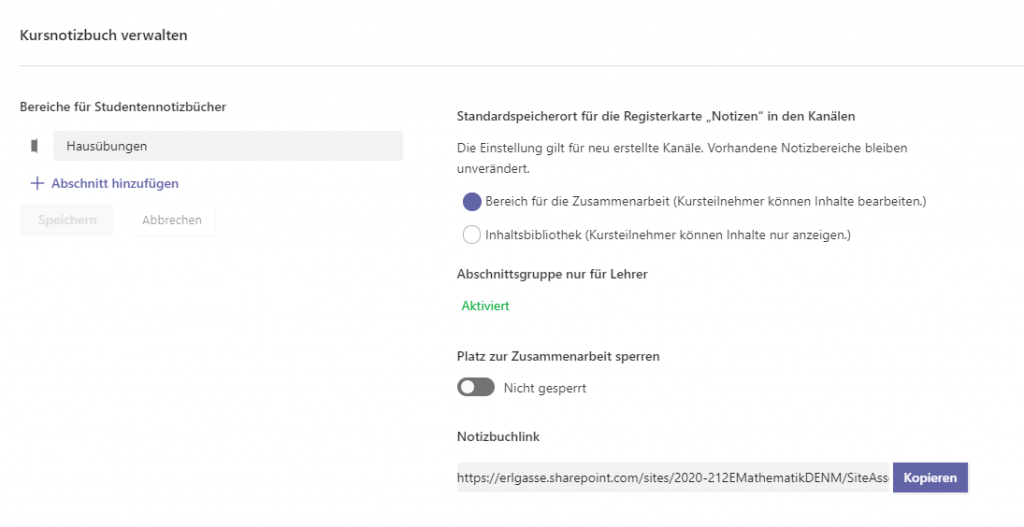1024x527 pixels.
Task: Click the notebook link URL field
Action: 673,478
